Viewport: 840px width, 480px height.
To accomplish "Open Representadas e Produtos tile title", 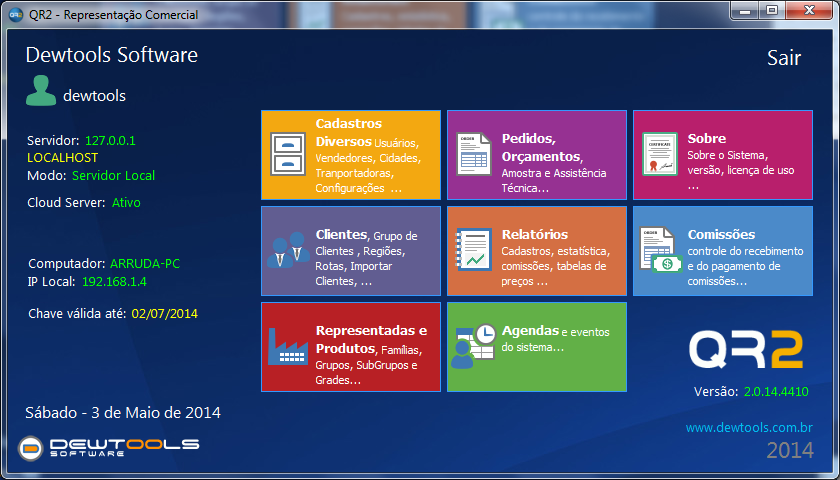I will click(371, 339).
